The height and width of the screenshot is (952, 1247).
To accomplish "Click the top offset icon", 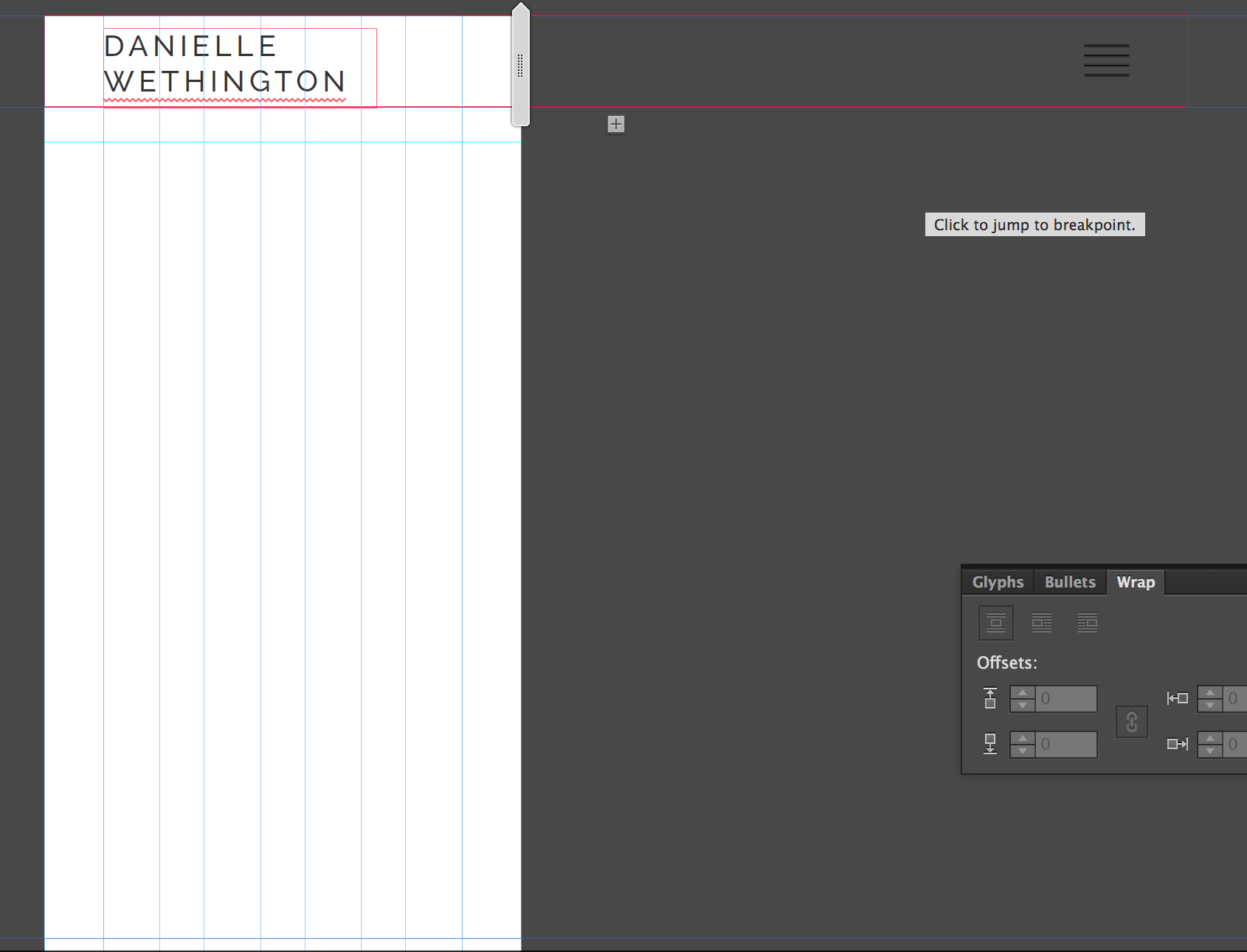I will (x=990, y=698).
